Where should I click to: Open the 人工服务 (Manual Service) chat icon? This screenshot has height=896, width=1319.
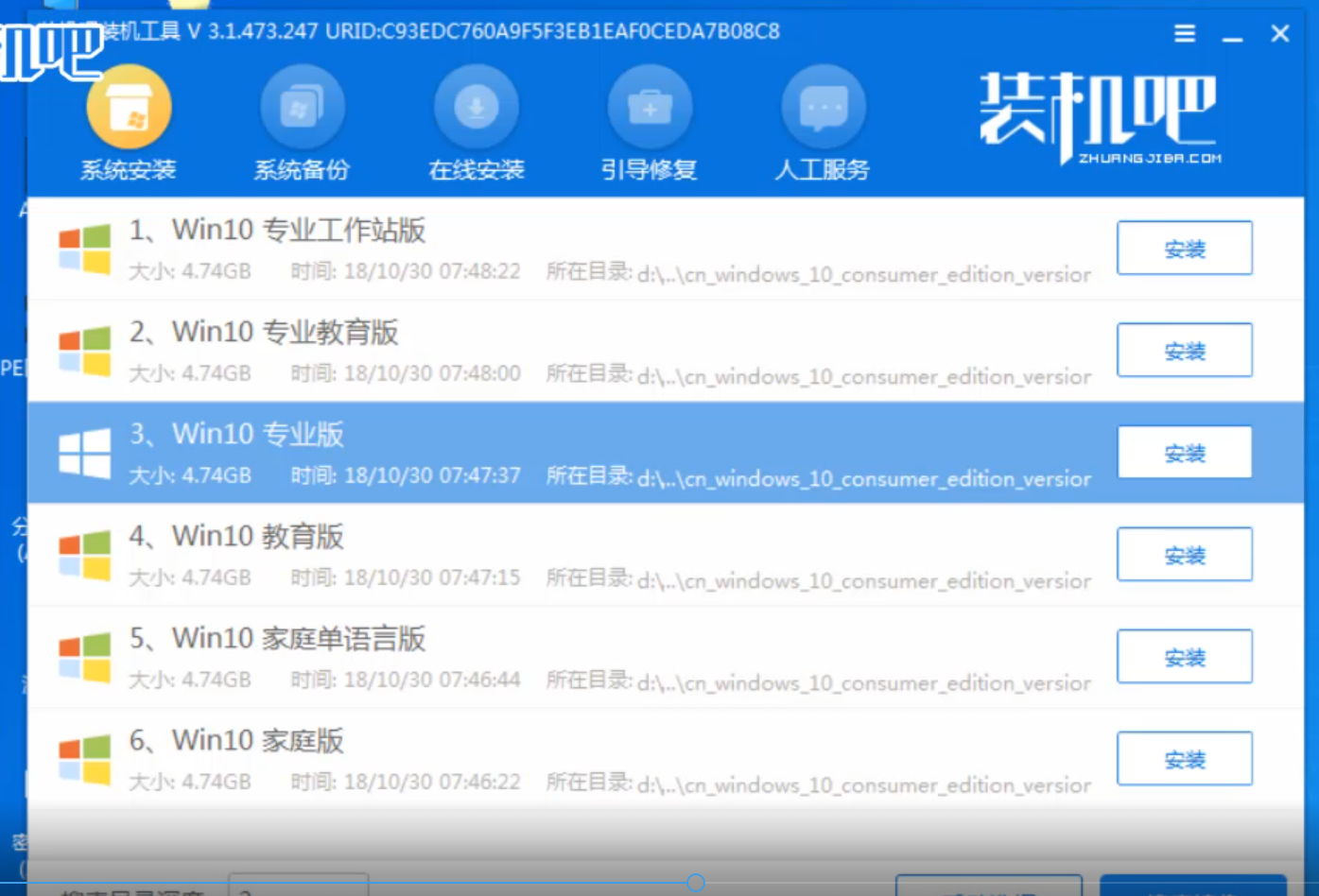823,108
